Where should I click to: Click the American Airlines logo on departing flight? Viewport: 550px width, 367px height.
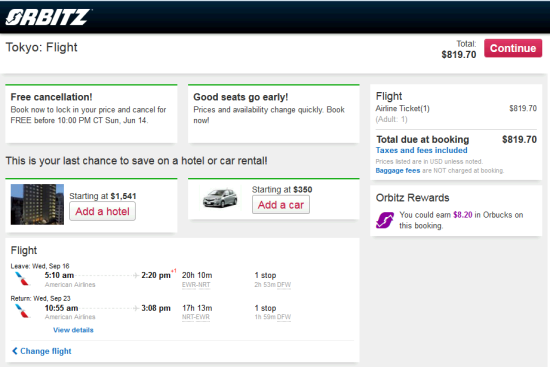pyautogui.click(x=22, y=279)
